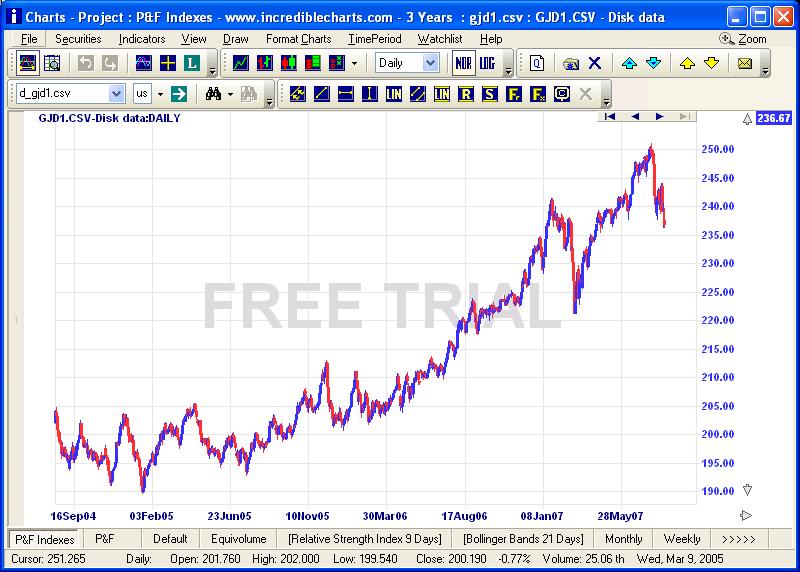Toggle the Equivolume chart view
The width and height of the screenshot is (800, 572).
coord(239,539)
